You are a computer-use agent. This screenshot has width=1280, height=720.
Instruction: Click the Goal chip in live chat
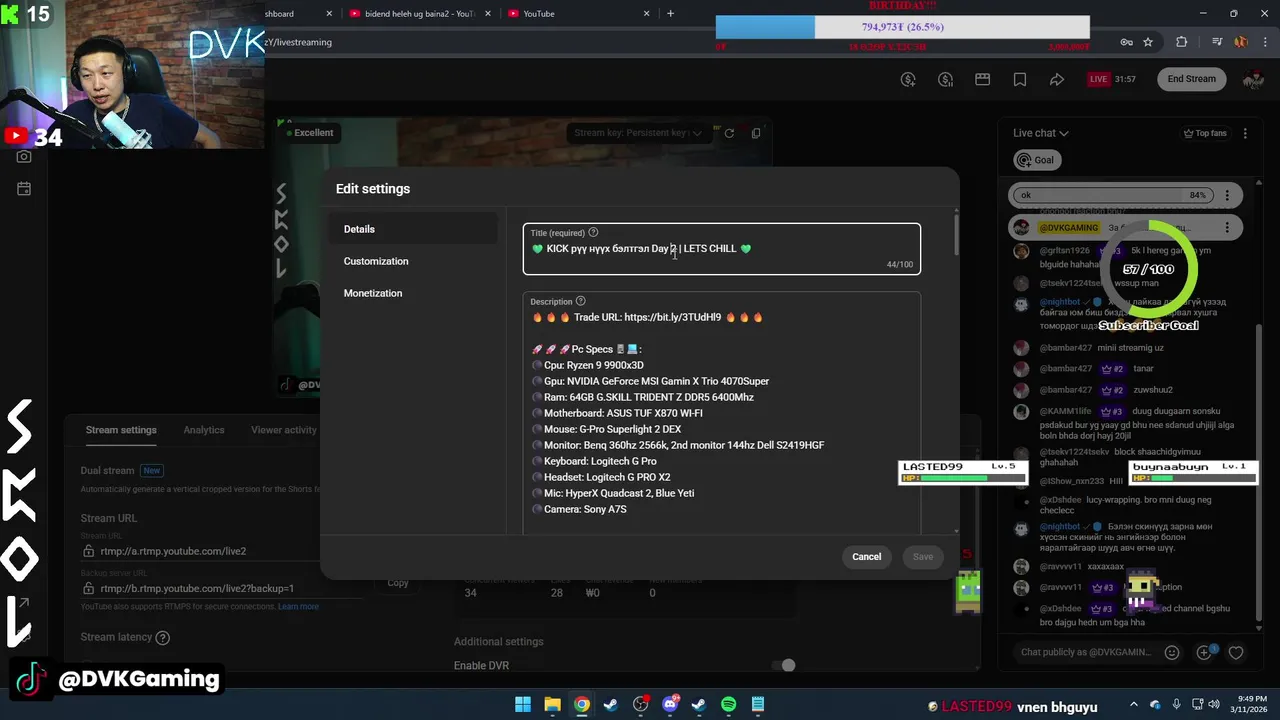click(1036, 160)
